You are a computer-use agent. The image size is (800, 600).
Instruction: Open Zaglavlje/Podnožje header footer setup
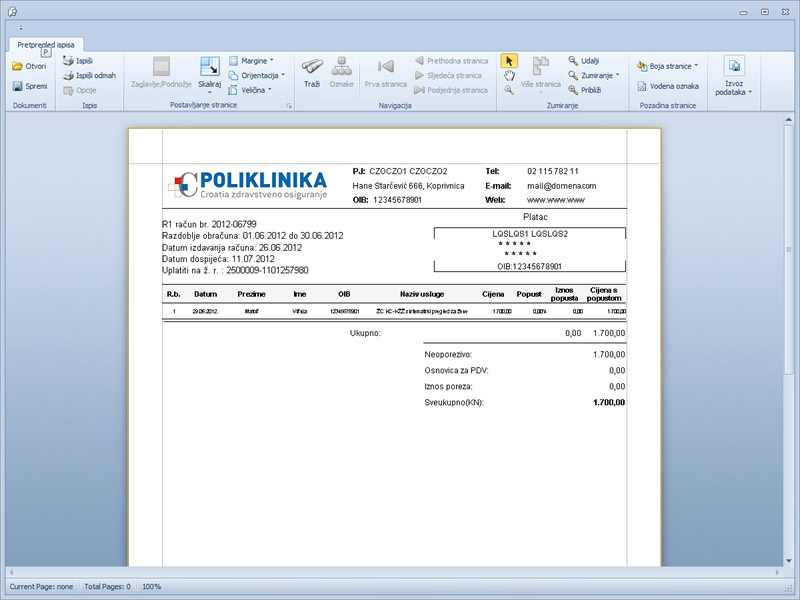tap(161, 73)
